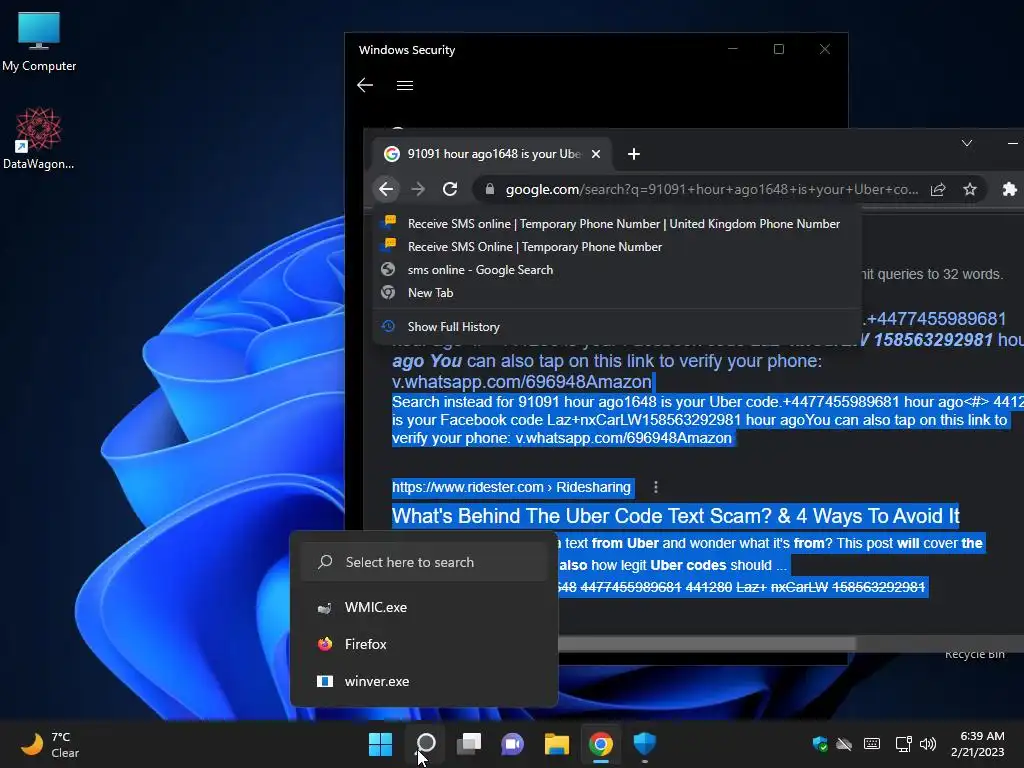Open network status tray icon
Viewport: 1024px width, 768px height.
(x=903, y=744)
